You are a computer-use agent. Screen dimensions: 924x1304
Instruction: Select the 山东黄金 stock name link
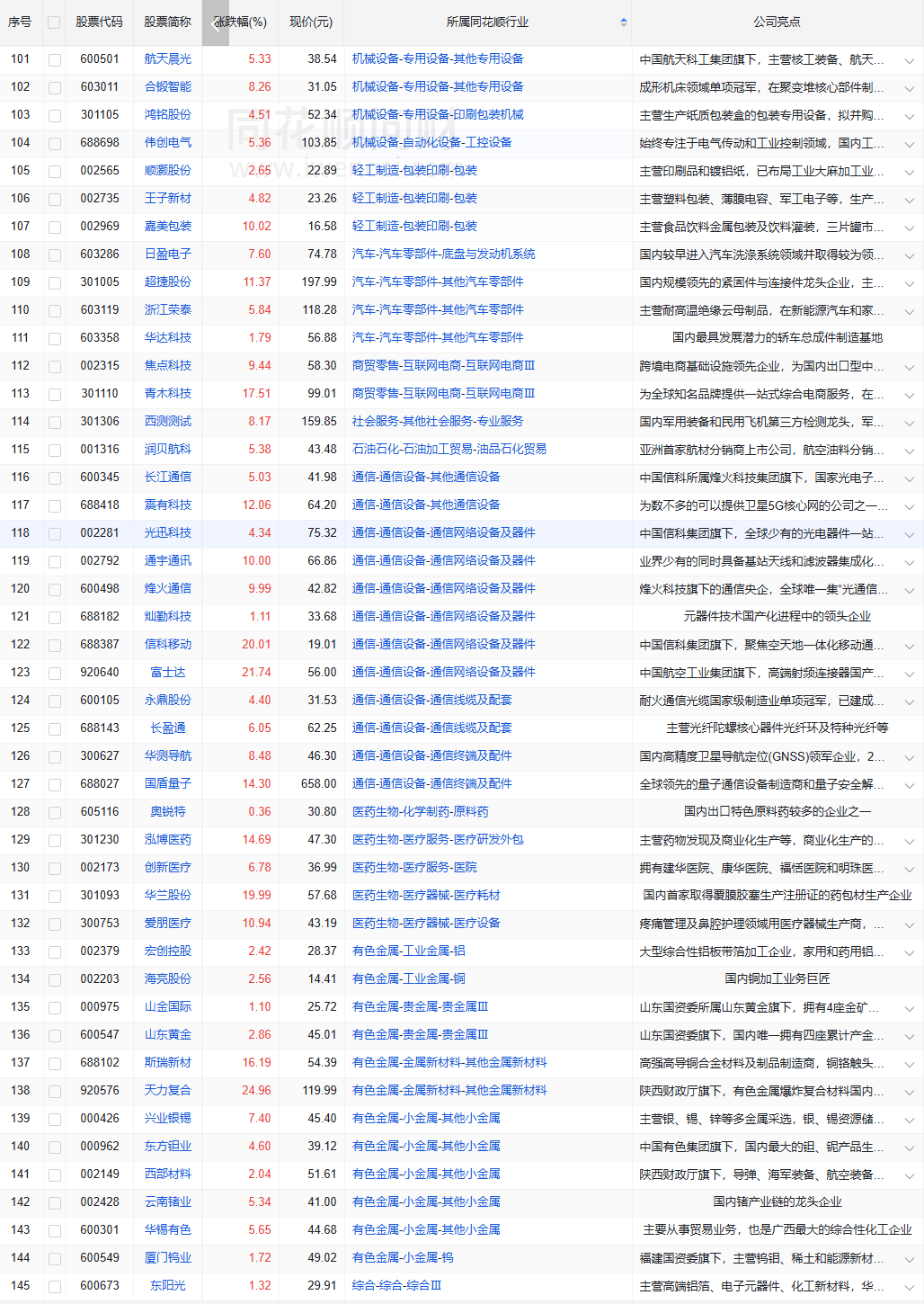[167, 1035]
